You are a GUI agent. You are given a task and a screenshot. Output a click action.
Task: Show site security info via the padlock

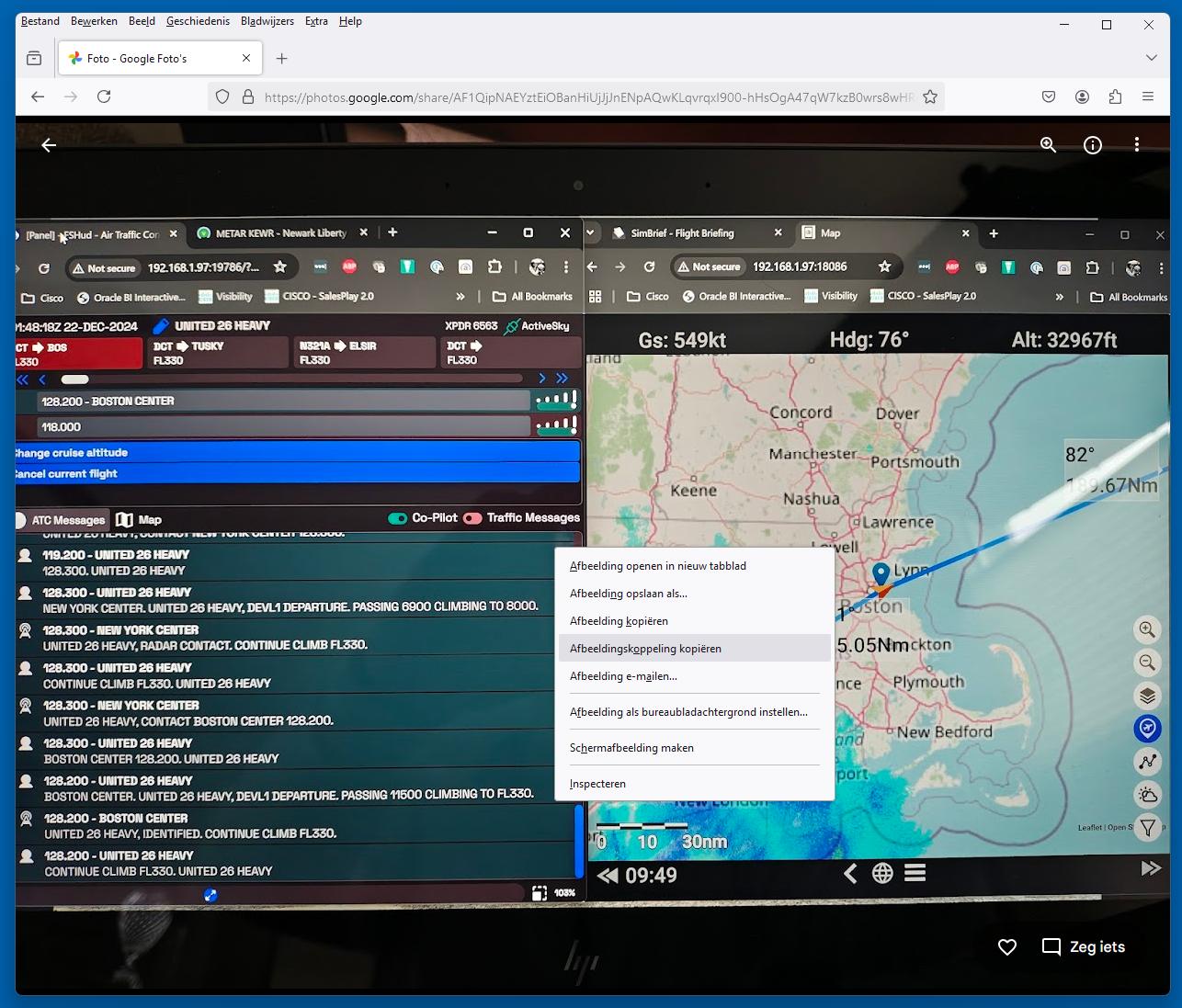(247, 96)
